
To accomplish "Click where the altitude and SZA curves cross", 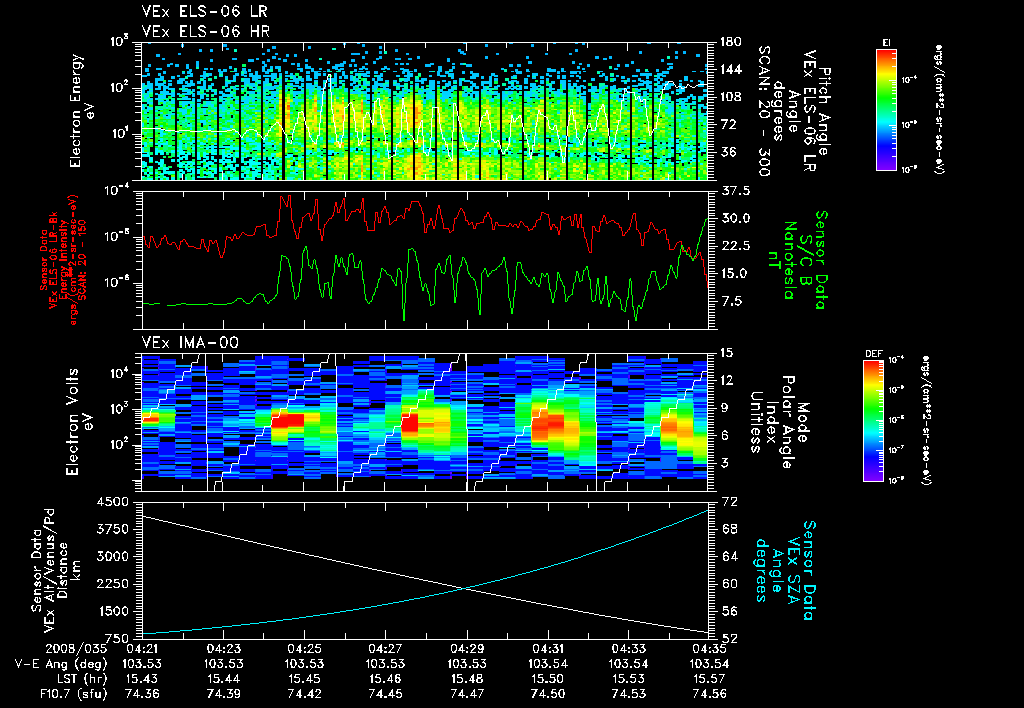I will point(465,588).
